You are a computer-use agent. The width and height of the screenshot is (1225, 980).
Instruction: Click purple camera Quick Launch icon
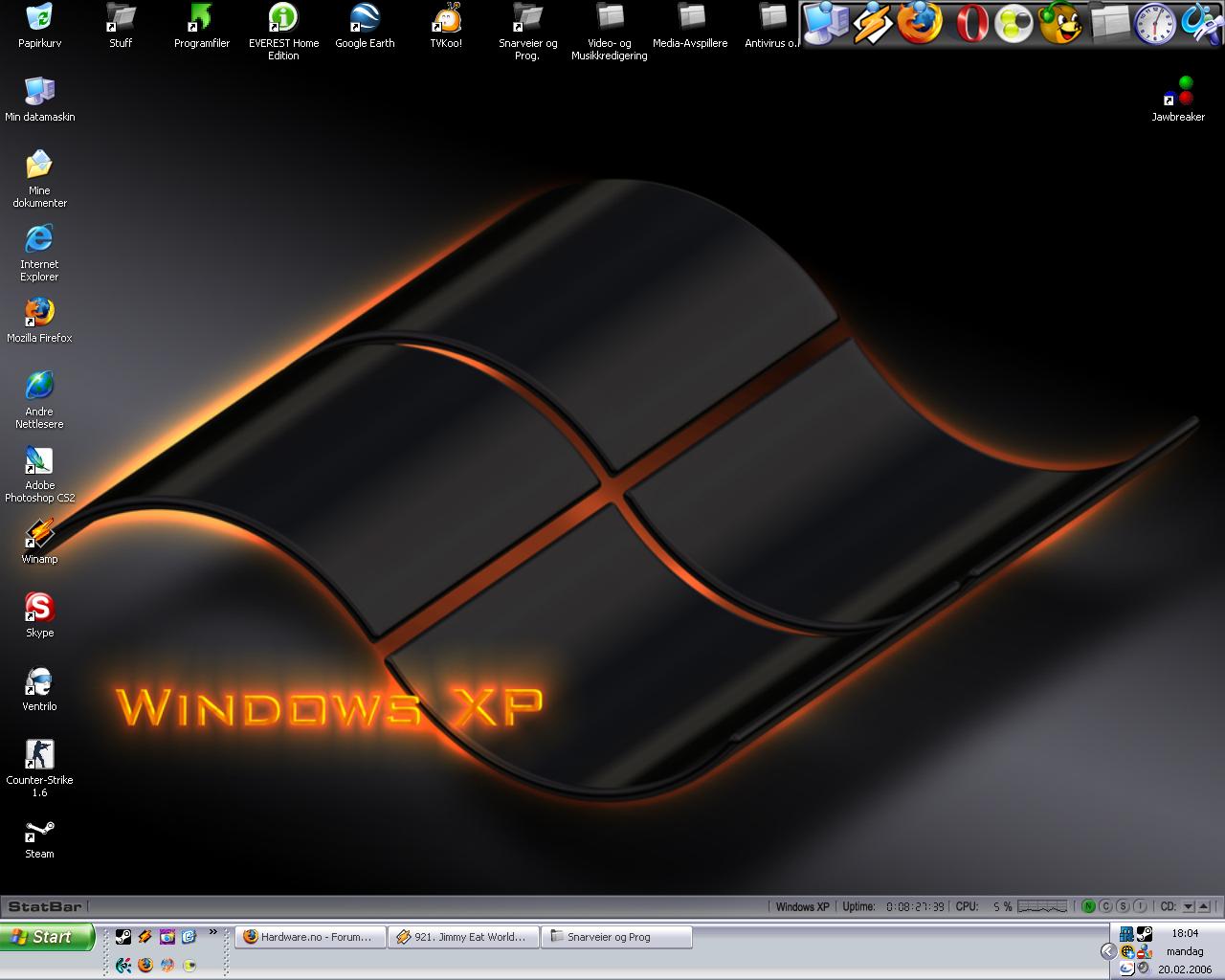click(167, 937)
